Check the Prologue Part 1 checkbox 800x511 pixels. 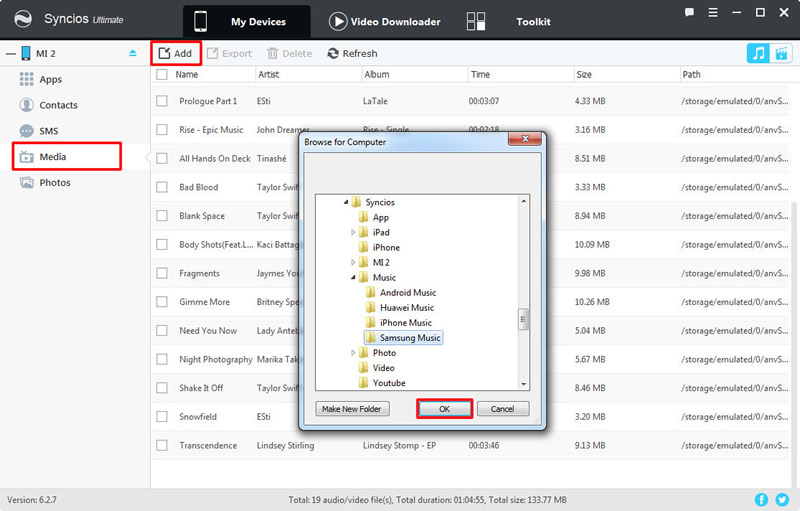click(162, 101)
